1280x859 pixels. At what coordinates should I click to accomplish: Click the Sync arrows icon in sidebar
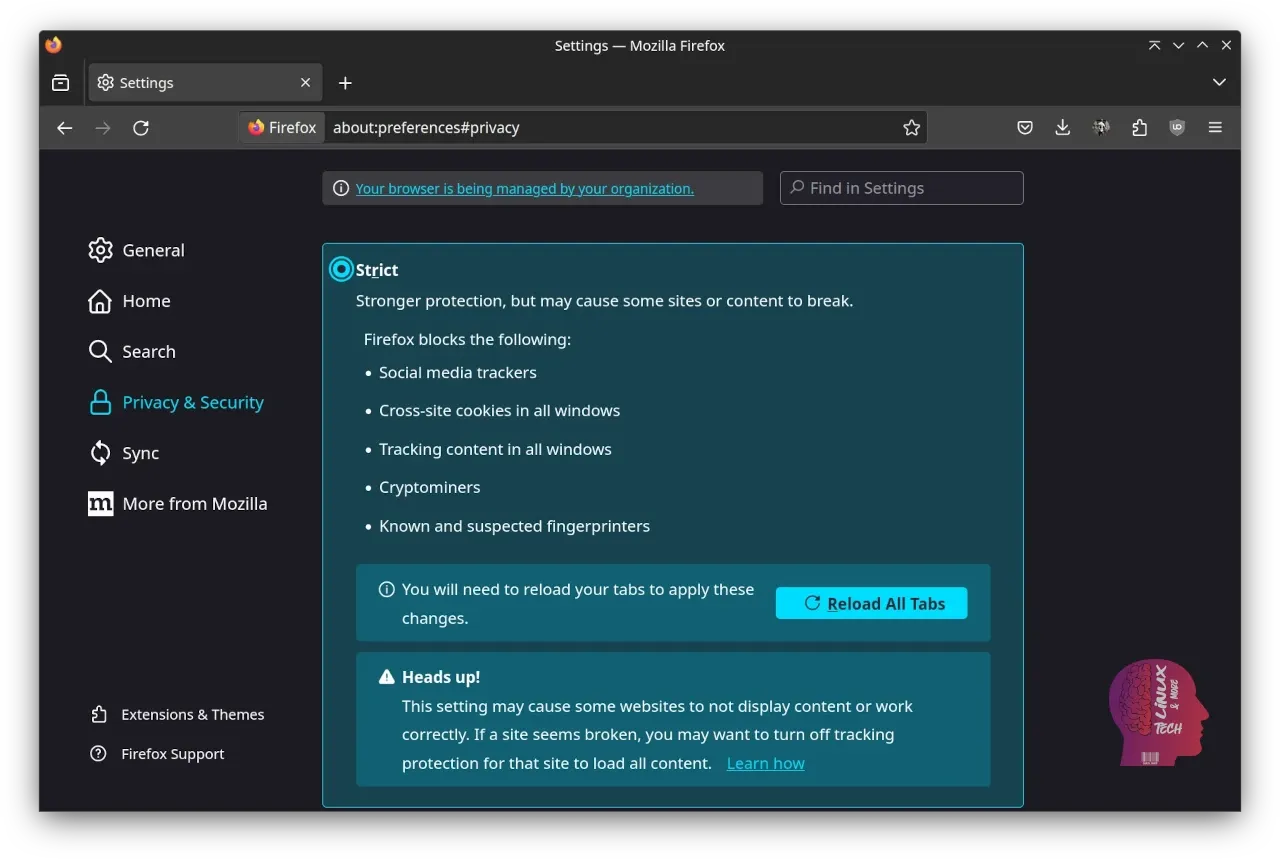100,453
